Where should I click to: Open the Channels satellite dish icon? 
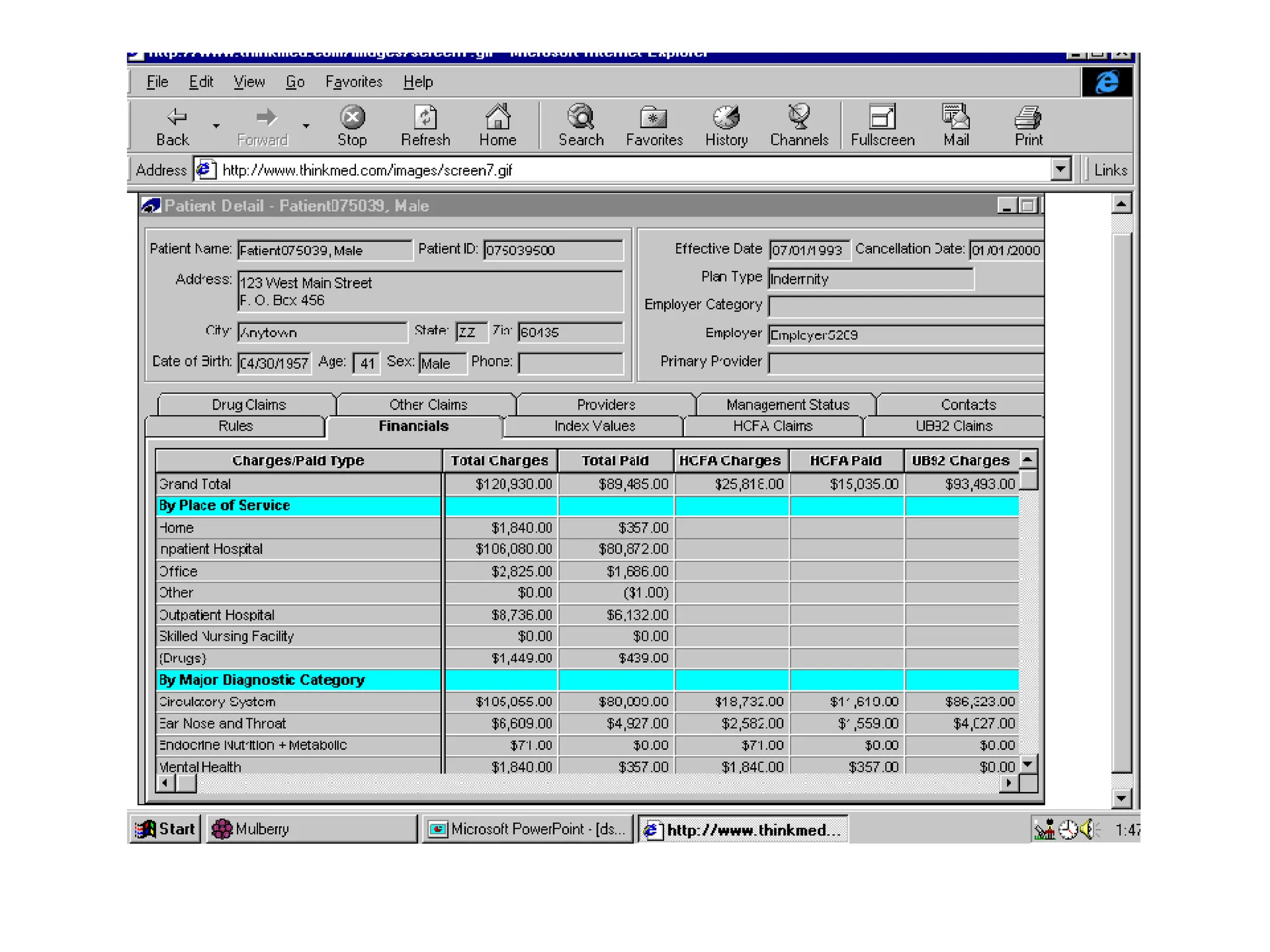(799, 117)
